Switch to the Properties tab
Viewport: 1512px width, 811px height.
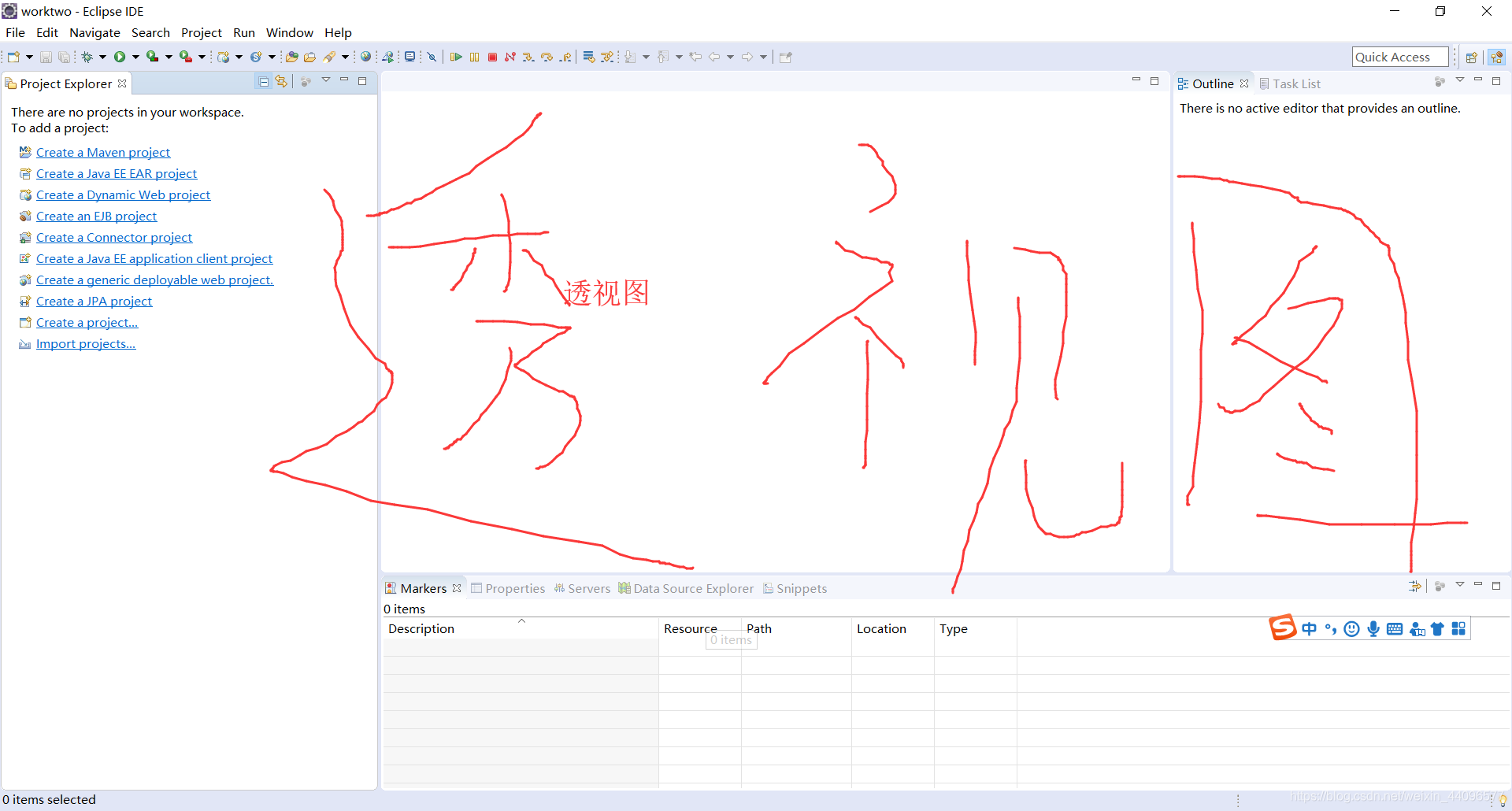(x=508, y=588)
